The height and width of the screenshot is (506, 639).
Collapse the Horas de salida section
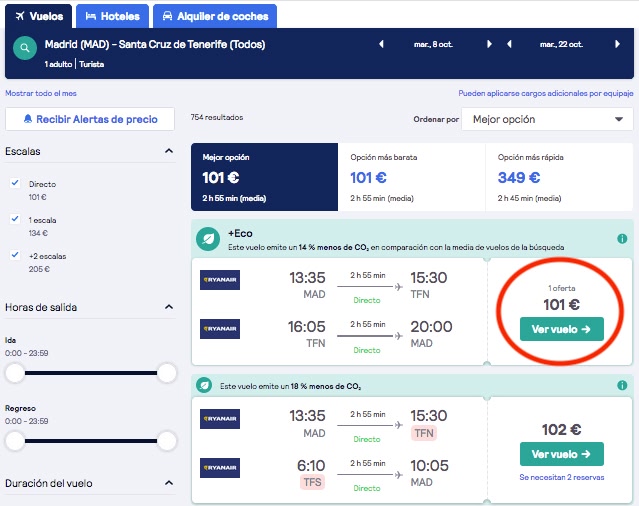[x=169, y=307]
